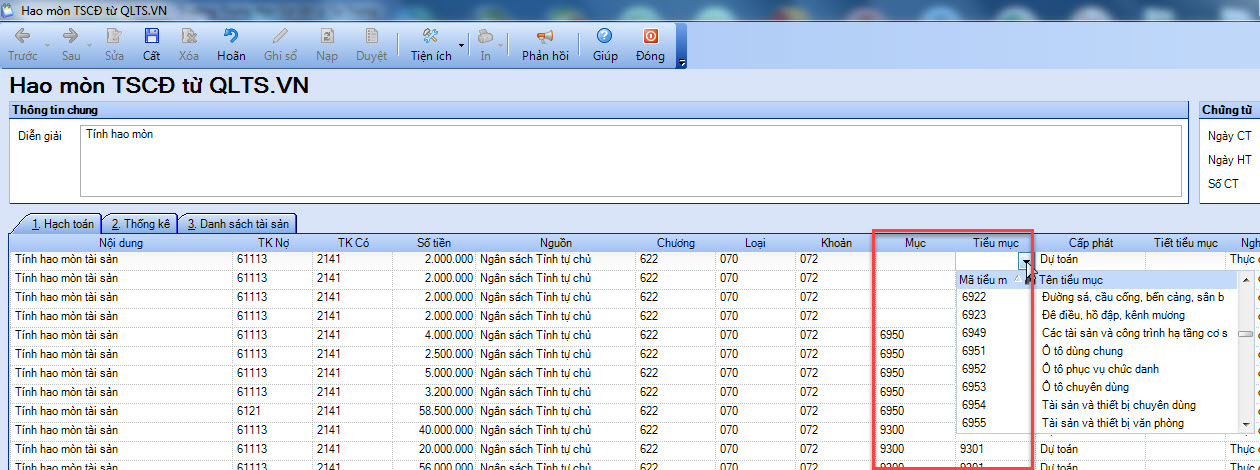Go to previous record with Trước
The height and width of the screenshot is (470, 1260).
[22, 44]
